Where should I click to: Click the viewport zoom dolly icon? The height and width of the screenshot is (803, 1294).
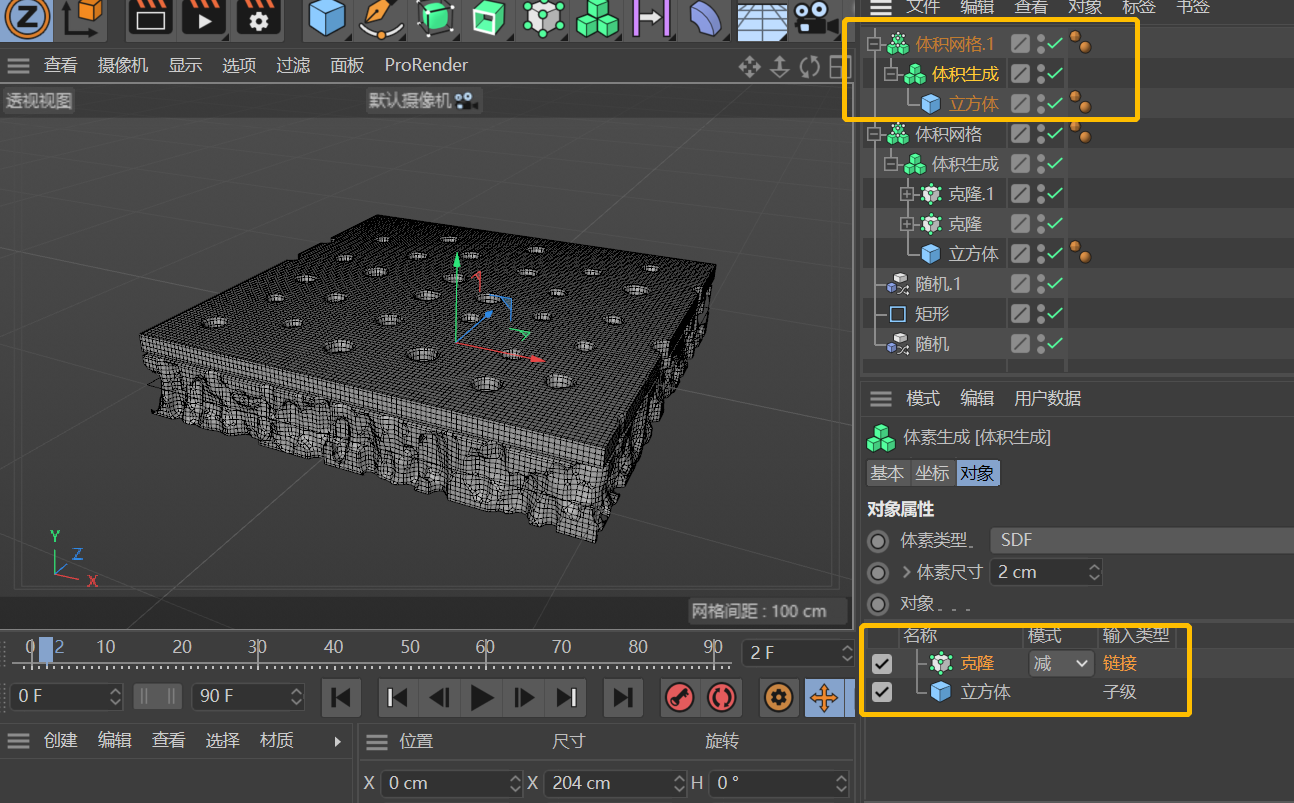pos(779,67)
